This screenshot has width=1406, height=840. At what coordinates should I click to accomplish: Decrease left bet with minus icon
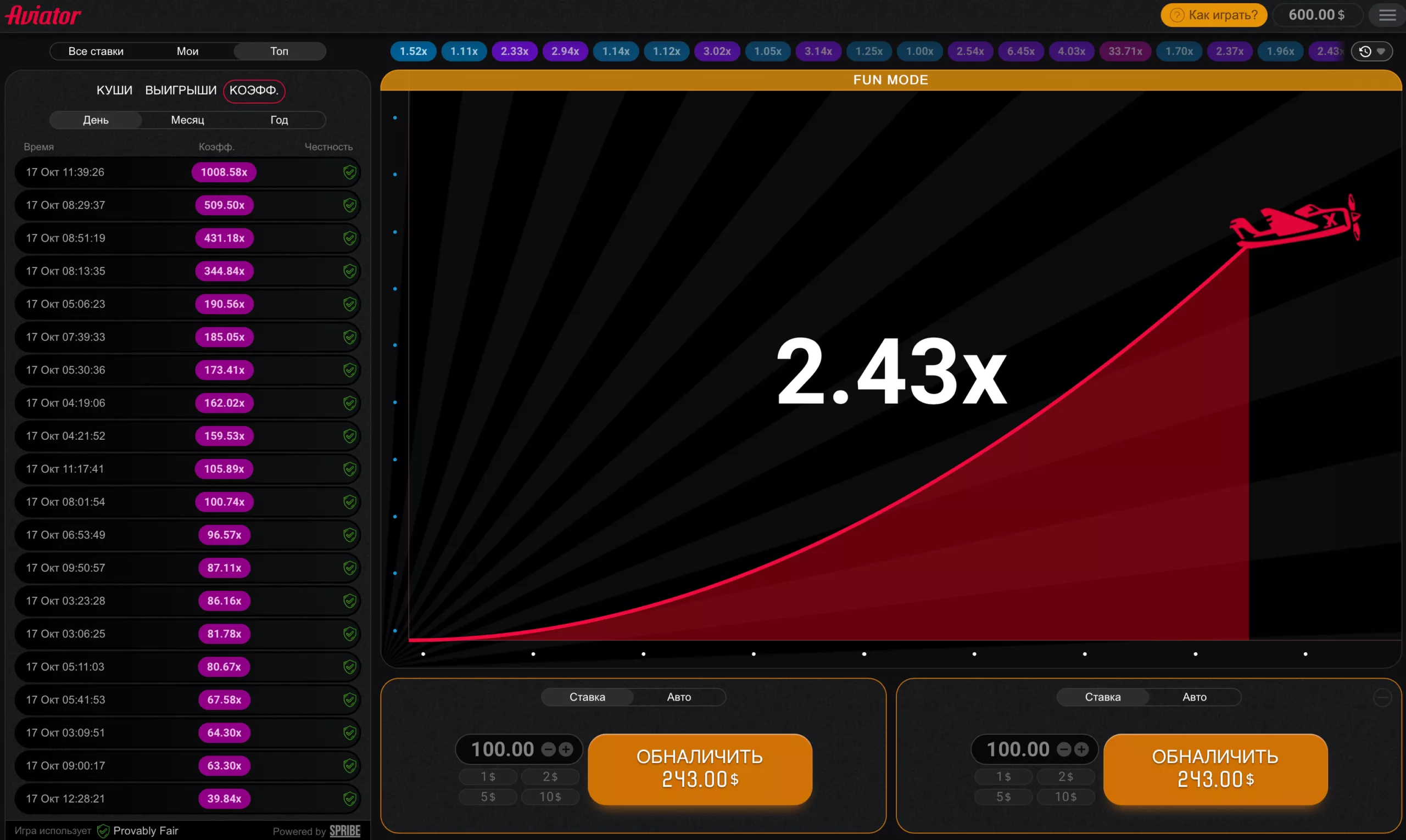[x=548, y=749]
